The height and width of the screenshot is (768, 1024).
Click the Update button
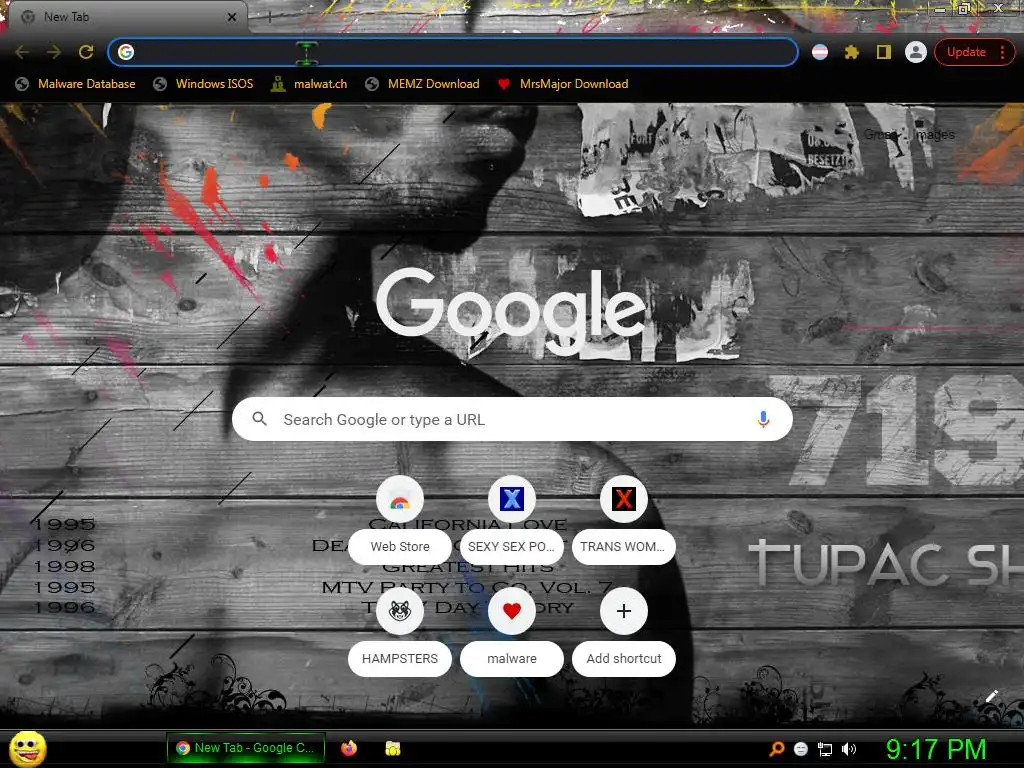point(966,52)
